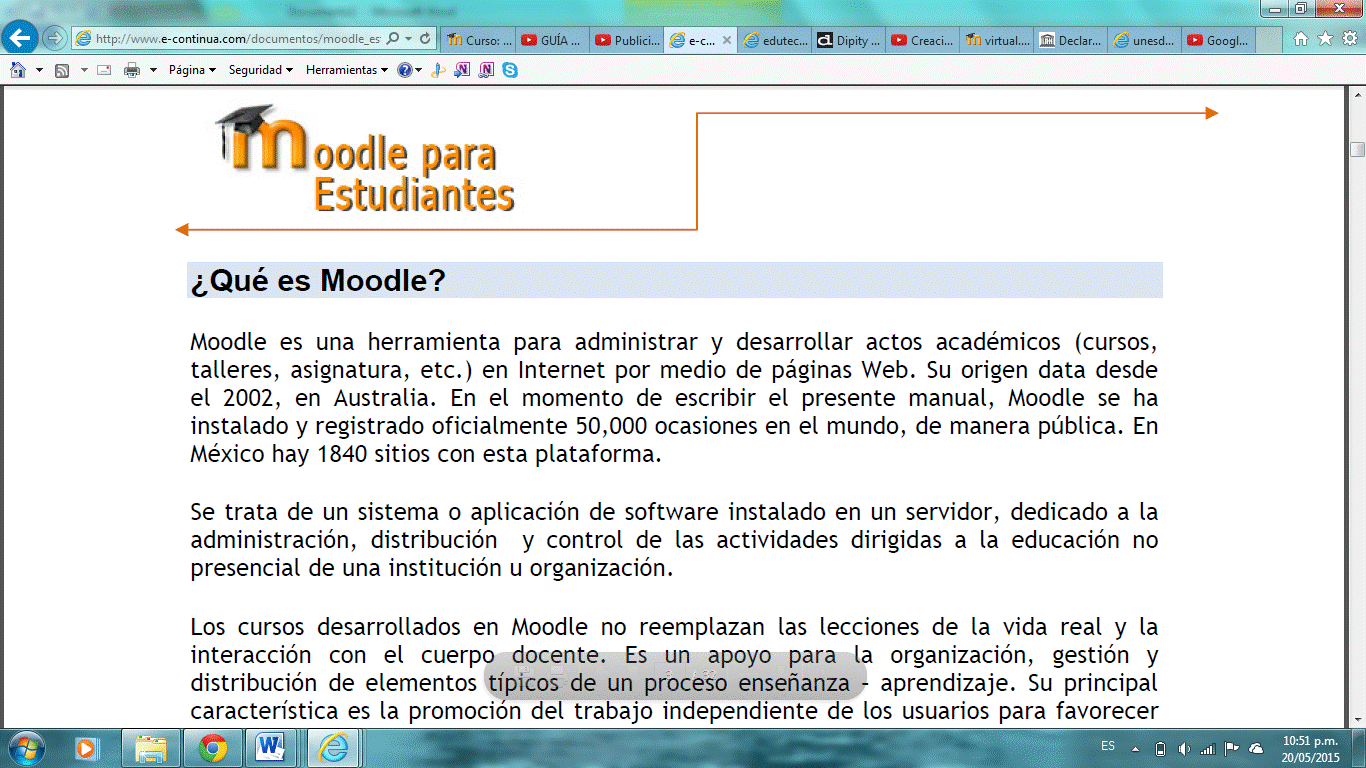Image resolution: width=1366 pixels, height=768 pixels.
Task: Click the Read mail envelope icon
Action: pyautogui.click(x=103, y=70)
